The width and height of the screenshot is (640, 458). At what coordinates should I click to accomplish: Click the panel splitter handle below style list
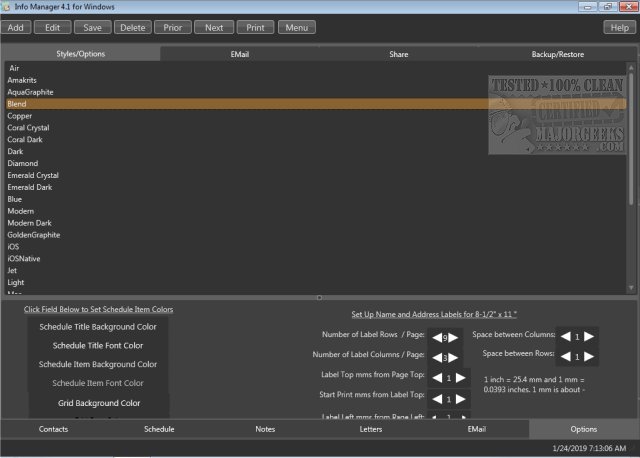coord(319,297)
